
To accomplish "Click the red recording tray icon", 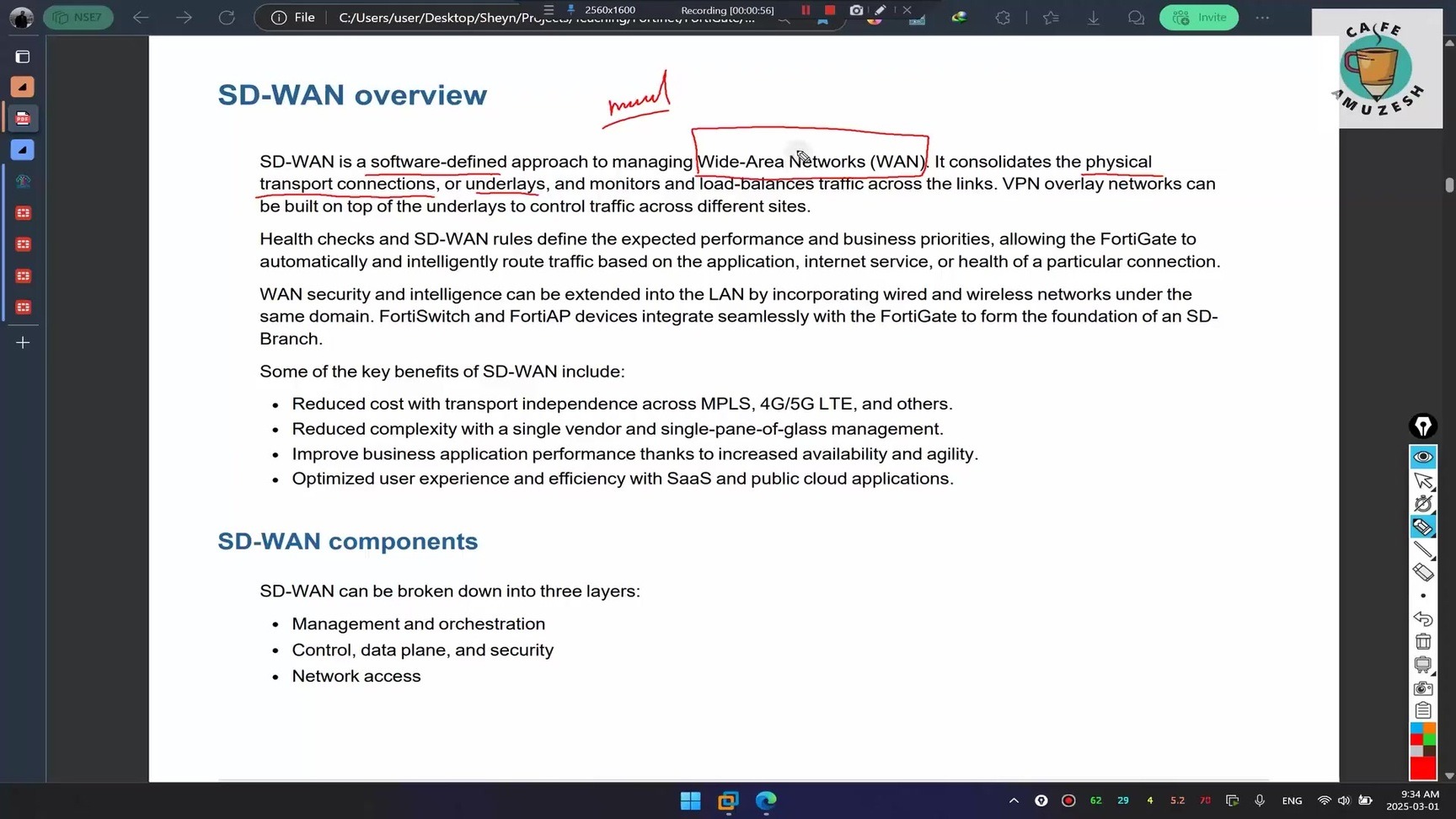I will pos(1068,800).
